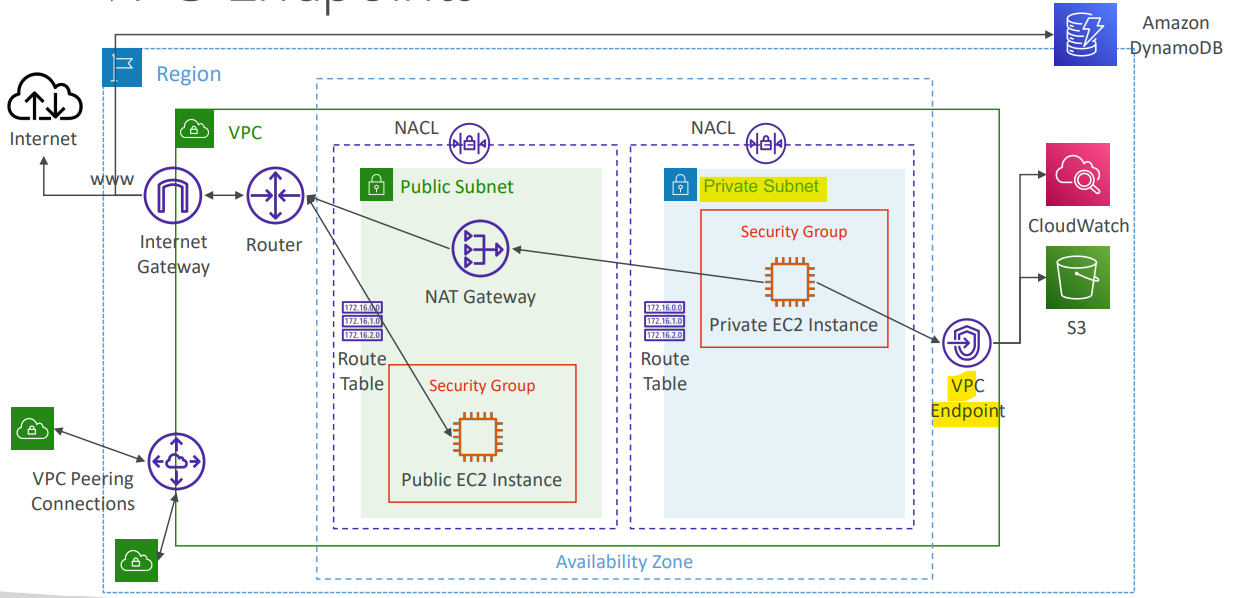Select NACL icon above Public Subnet
This screenshot has width=1239, height=598.
[x=468, y=143]
